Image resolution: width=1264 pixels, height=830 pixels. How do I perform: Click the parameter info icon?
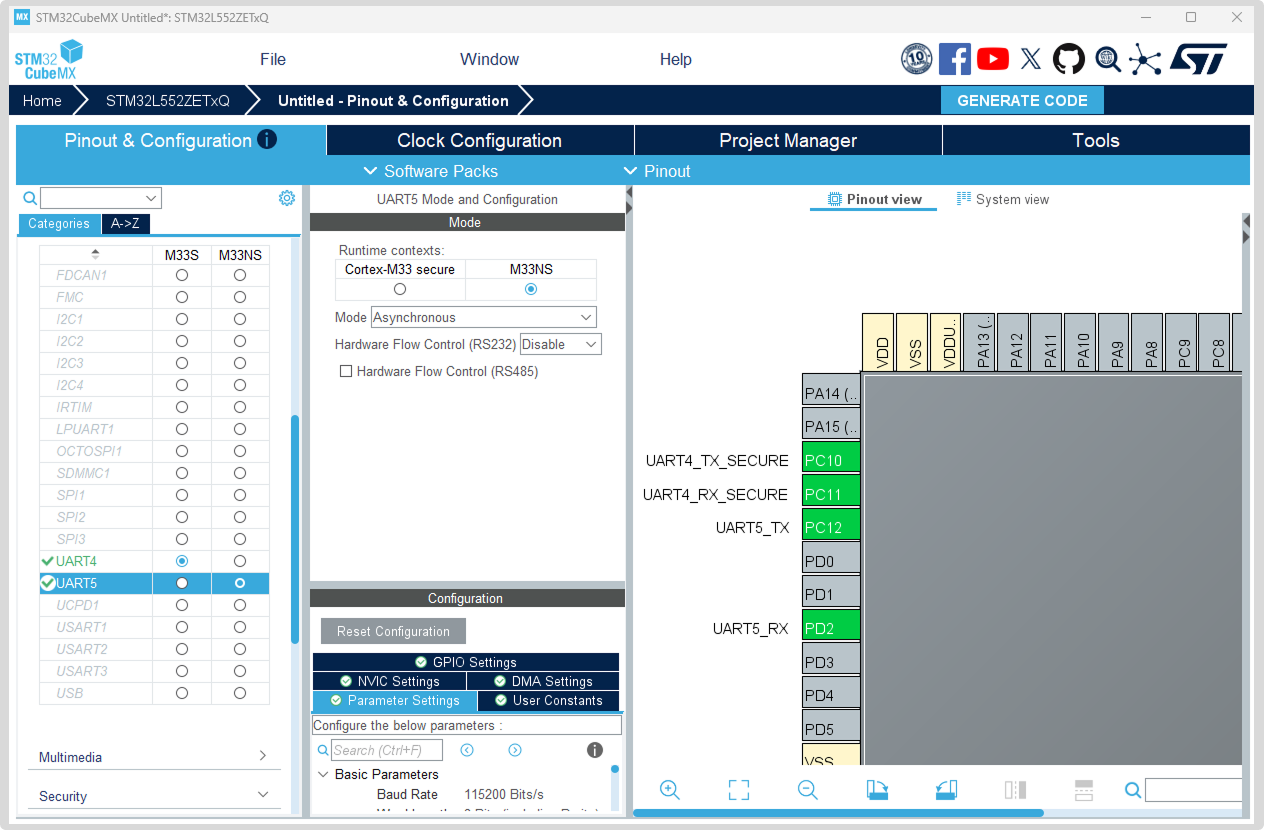(594, 750)
